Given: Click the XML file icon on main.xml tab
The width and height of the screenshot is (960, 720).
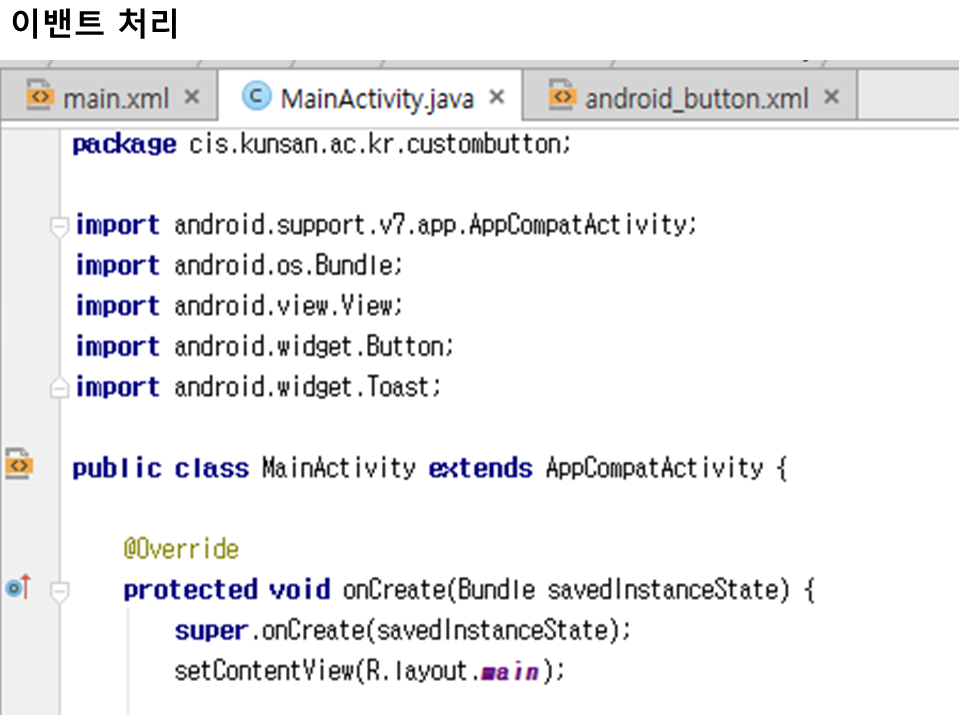Looking at the screenshot, I should click(38, 97).
